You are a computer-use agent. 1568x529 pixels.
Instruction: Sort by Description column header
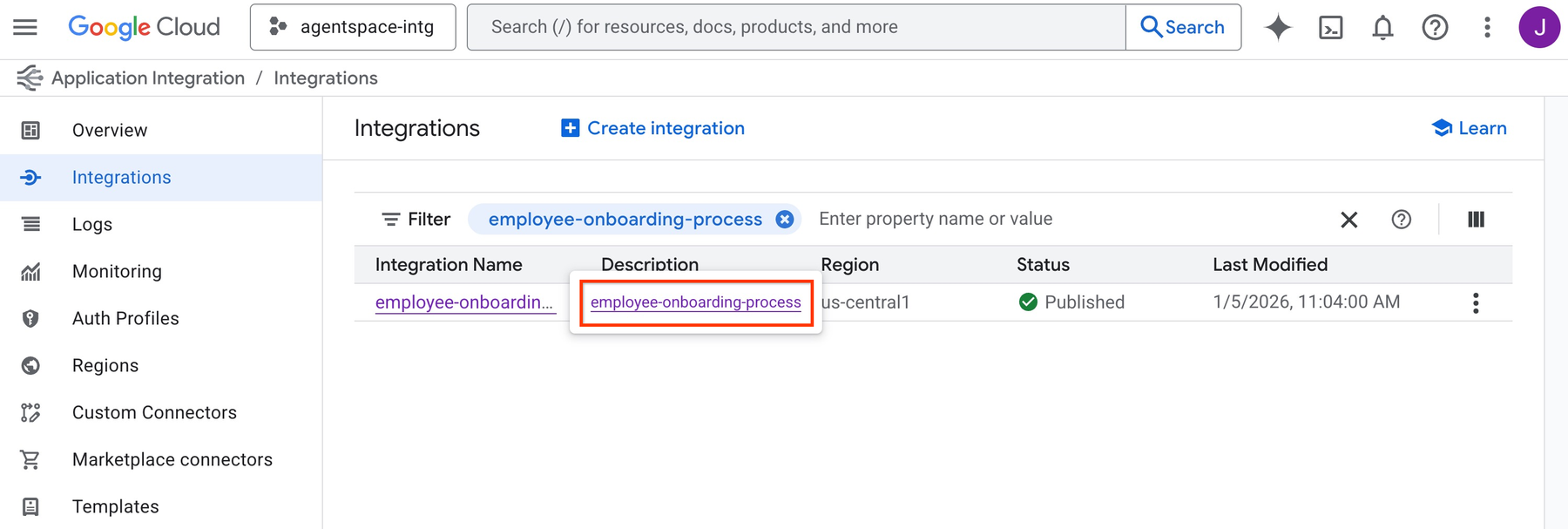coord(650,264)
